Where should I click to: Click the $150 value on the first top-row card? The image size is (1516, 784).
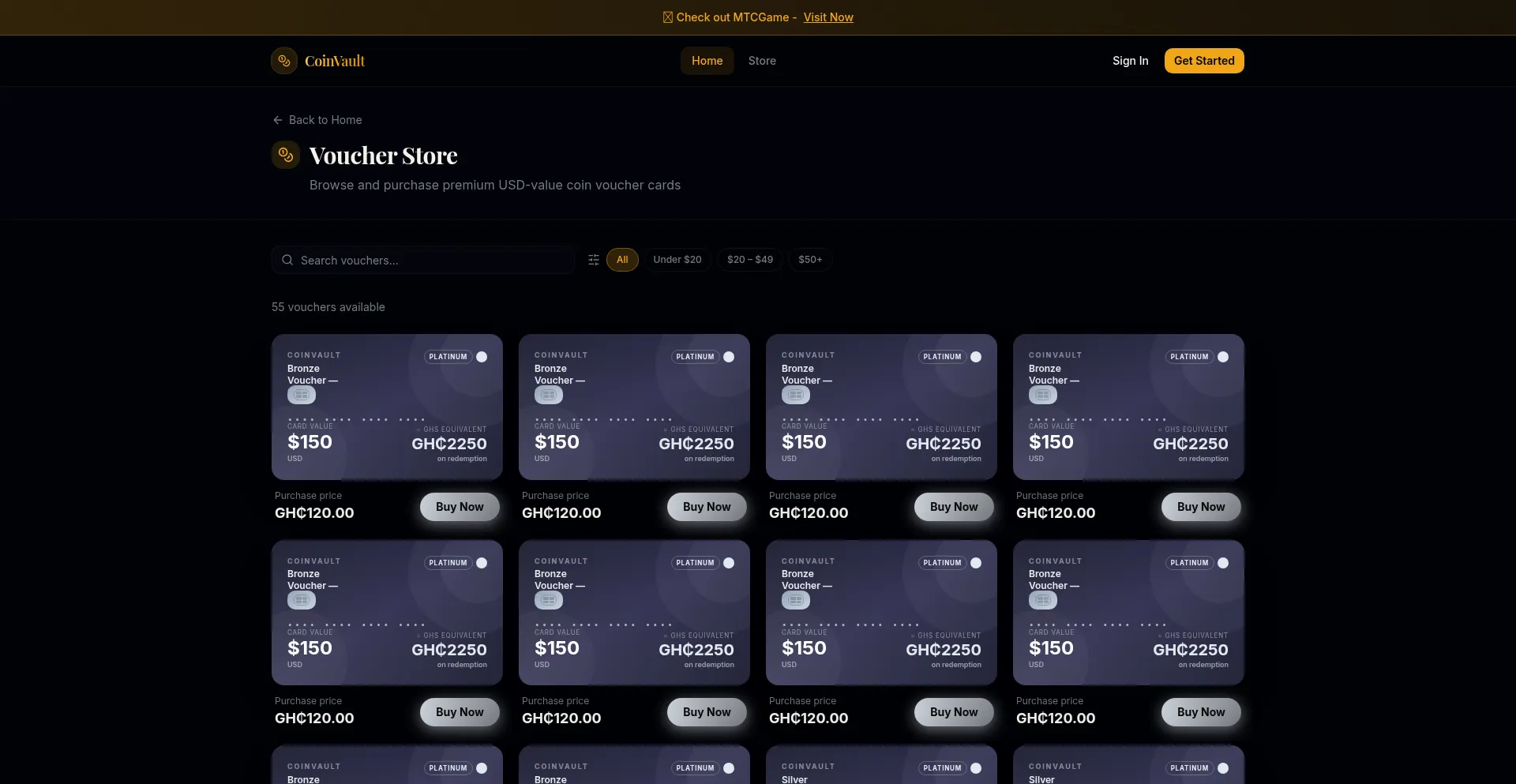(x=310, y=442)
